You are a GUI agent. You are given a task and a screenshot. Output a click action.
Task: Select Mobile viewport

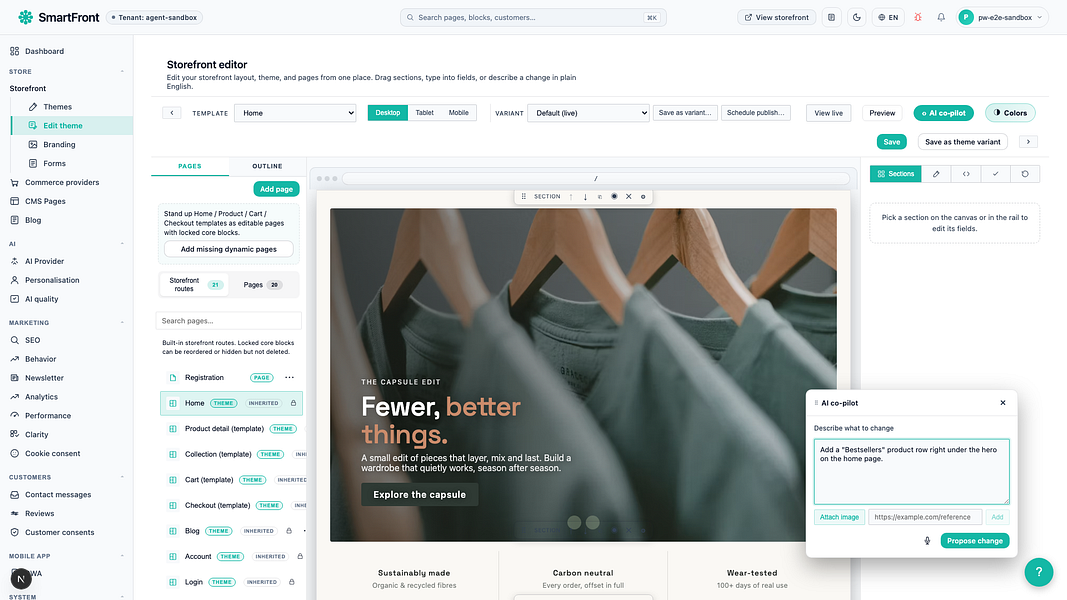coord(459,113)
